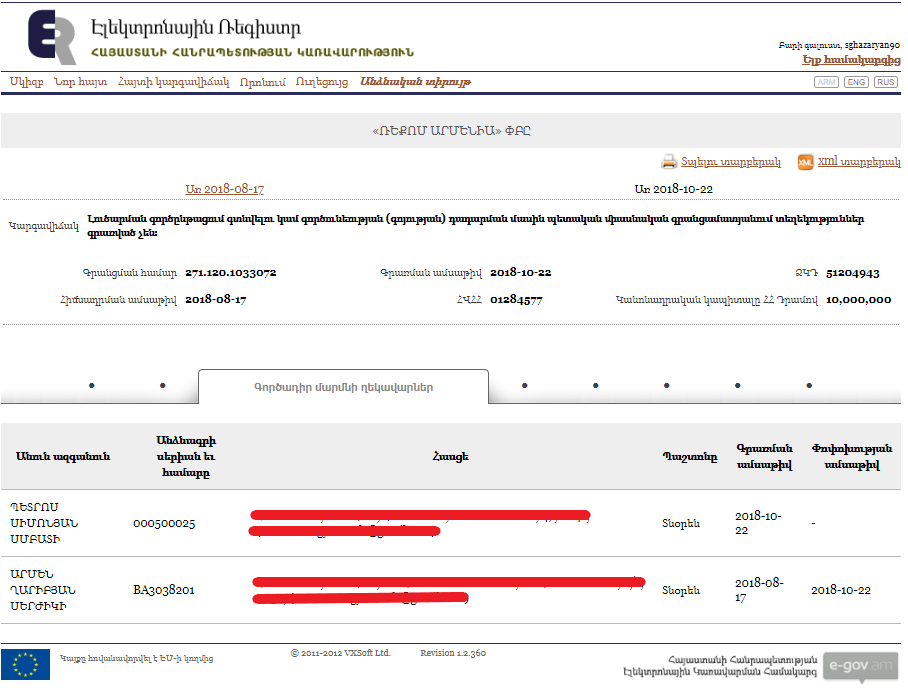Select the fourth dot tab right of active tab
The width and height of the screenshot is (908, 688).
[737, 386]
